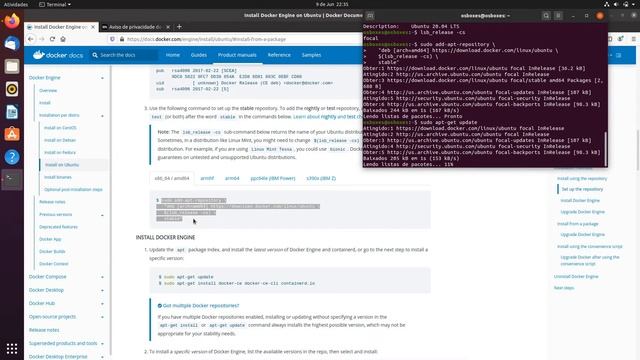This screenshot has height=360, width=640.
Task: Go to the Firefox home page
Action: (63, 39)
